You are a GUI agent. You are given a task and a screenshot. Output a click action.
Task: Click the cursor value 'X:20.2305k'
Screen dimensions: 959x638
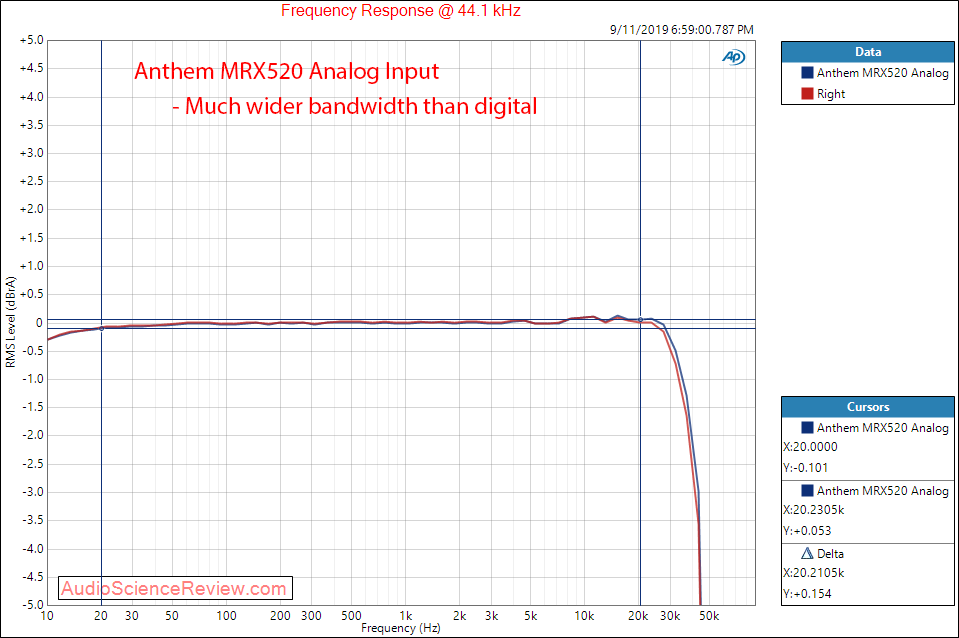pyautogui.click(x=814, y=510)
